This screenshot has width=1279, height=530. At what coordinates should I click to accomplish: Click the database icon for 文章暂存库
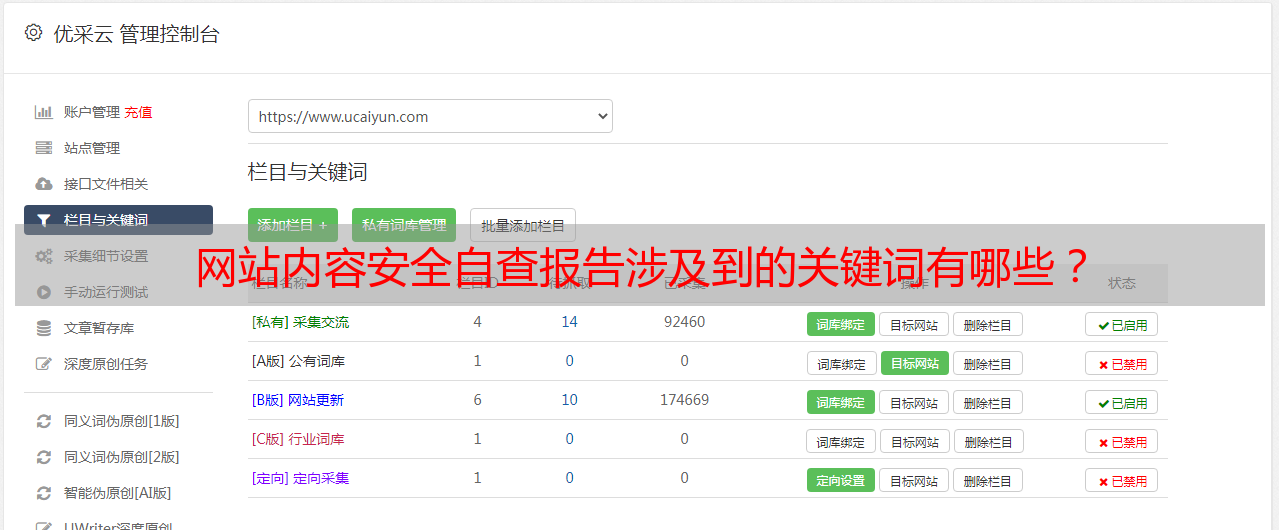[44, 328]
